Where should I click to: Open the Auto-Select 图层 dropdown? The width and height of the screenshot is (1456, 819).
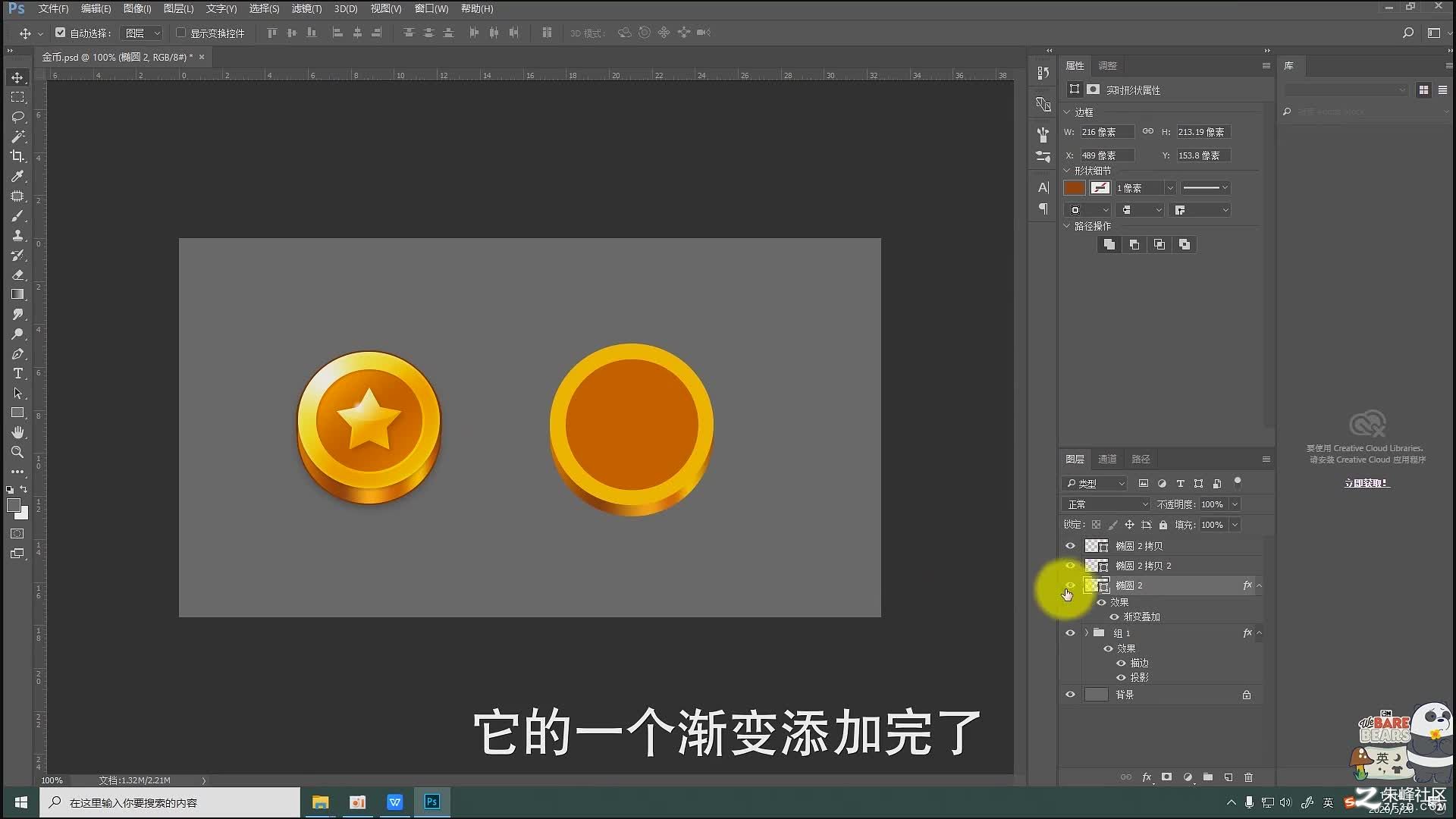click(143, 33)
